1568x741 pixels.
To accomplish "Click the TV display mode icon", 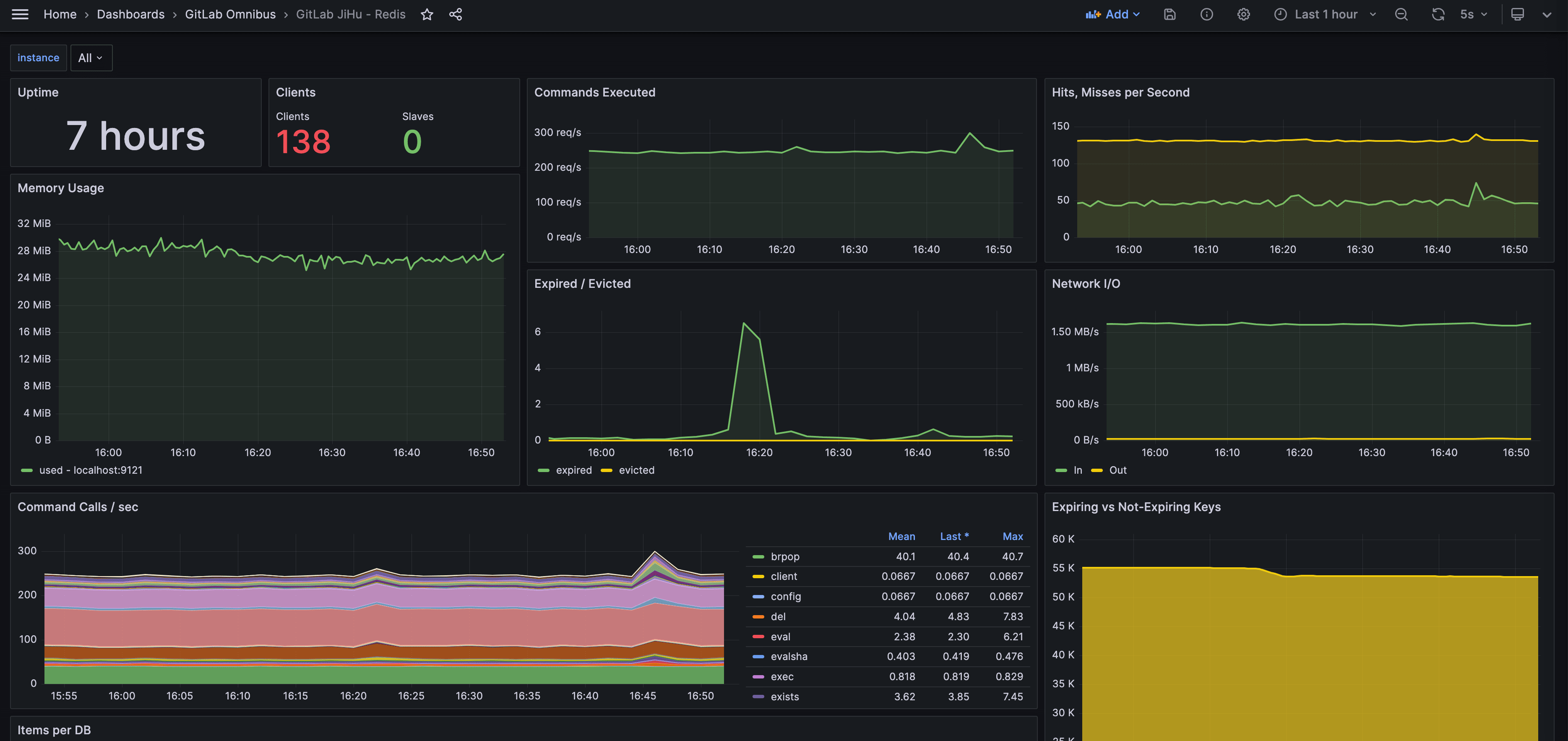I will [x=1518, y=14].
